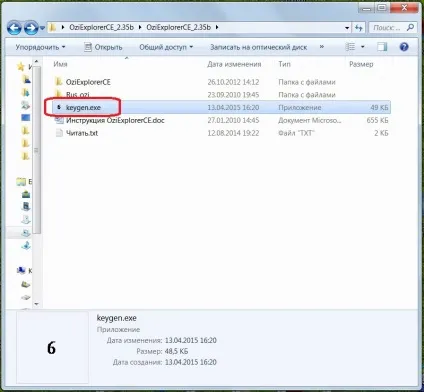This screenshot has height=392, width=424.
Task: Open Общий доступ dropdown menu
Action: [x=166, y=47]
